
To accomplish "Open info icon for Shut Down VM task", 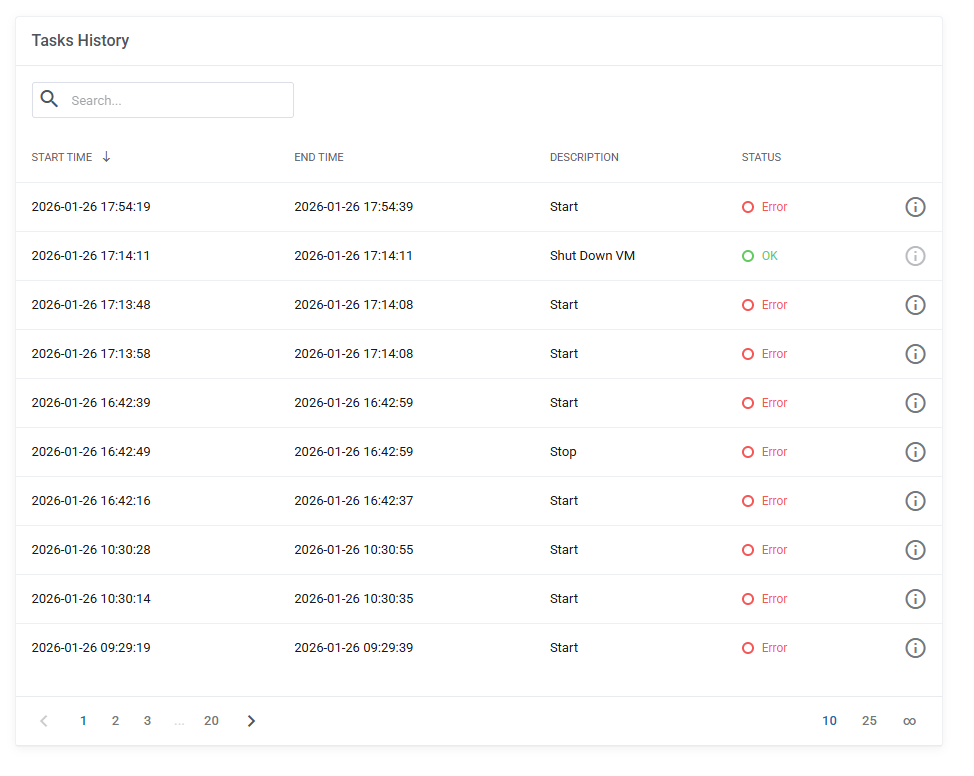I will 915,256.
